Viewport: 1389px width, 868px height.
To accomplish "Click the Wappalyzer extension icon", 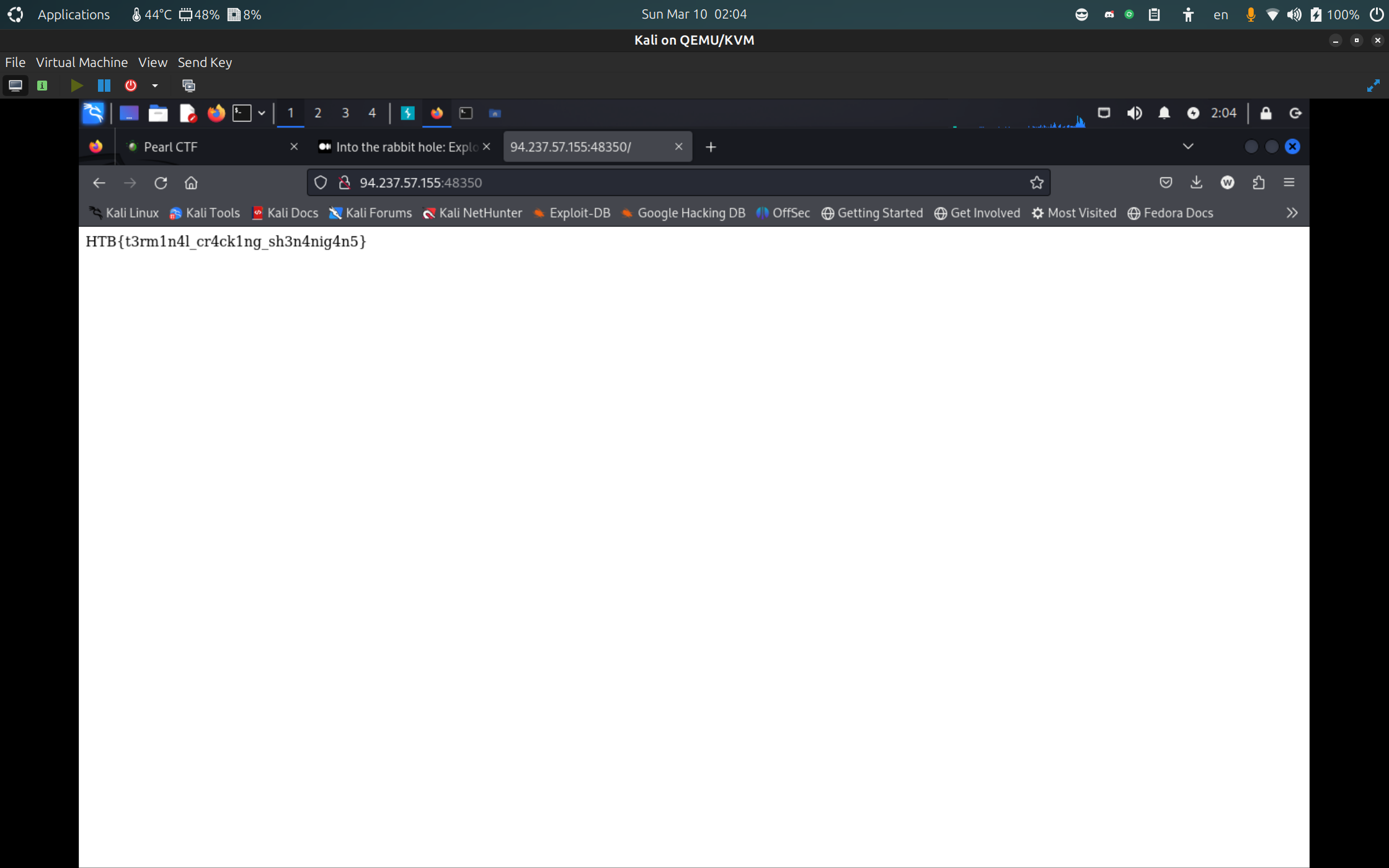I will (1227, 182).
